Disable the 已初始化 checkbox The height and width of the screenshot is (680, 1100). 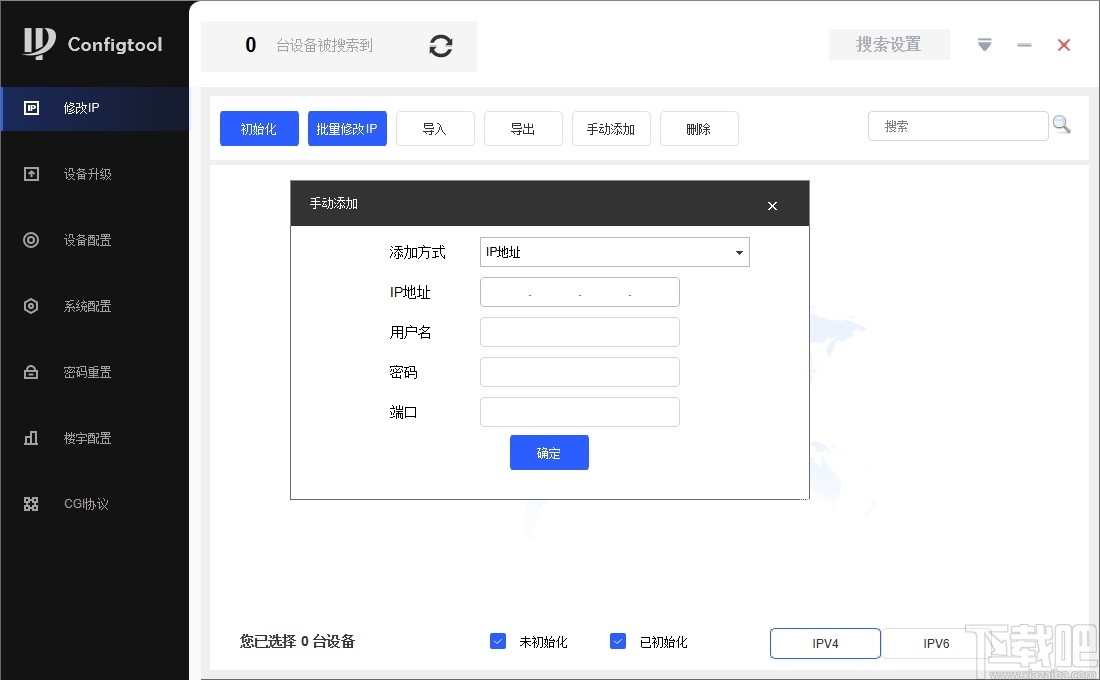(x=618, y=641)
